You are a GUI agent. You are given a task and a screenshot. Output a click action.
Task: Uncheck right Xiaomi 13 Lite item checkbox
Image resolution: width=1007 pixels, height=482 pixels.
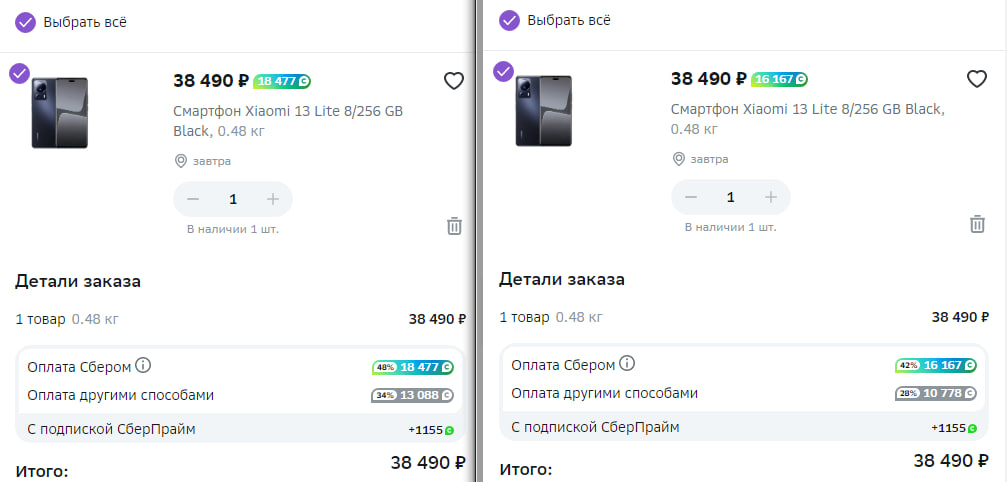(x=503, y=71)
